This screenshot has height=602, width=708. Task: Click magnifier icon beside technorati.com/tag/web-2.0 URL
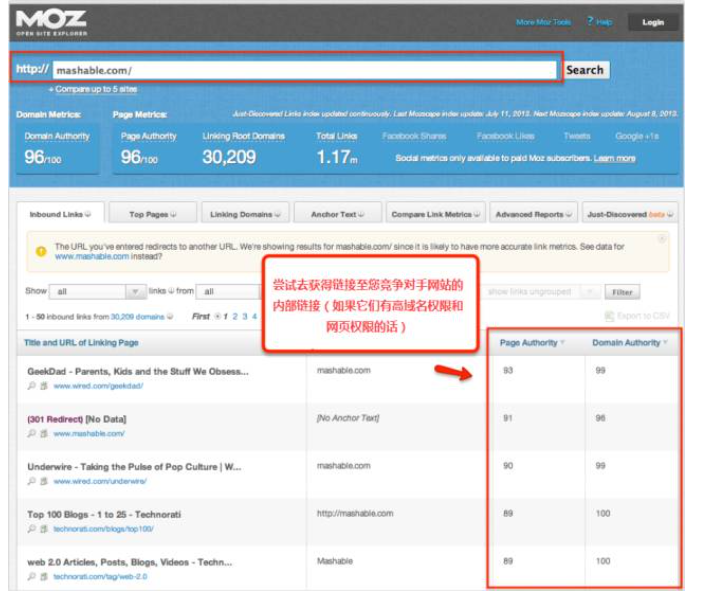pyautogui.click(x=31, y=577)
